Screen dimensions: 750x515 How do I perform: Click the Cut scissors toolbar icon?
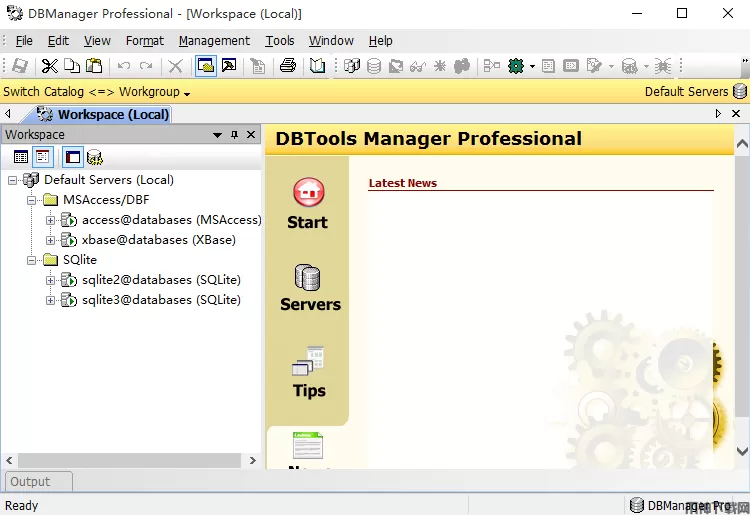pyautogui.click(x=49, y=66)
